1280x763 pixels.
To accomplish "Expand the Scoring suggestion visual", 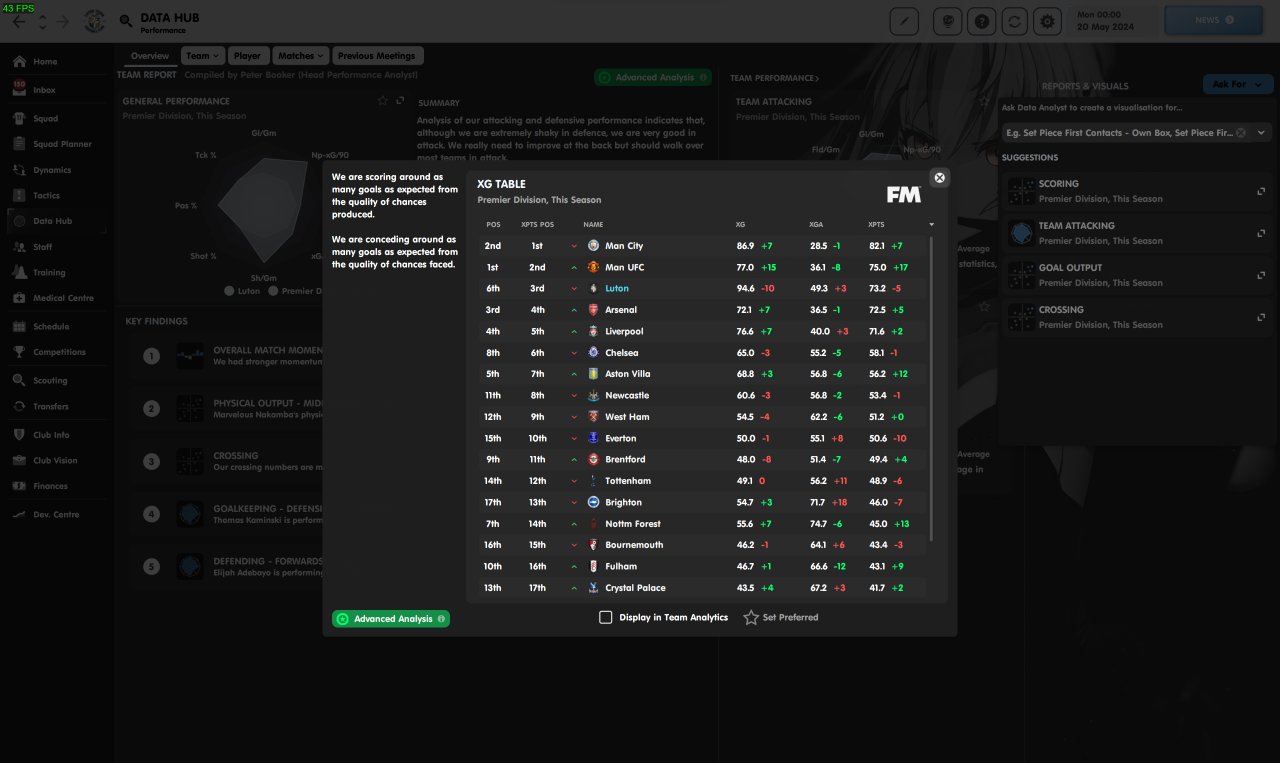I will (1261, 191).
